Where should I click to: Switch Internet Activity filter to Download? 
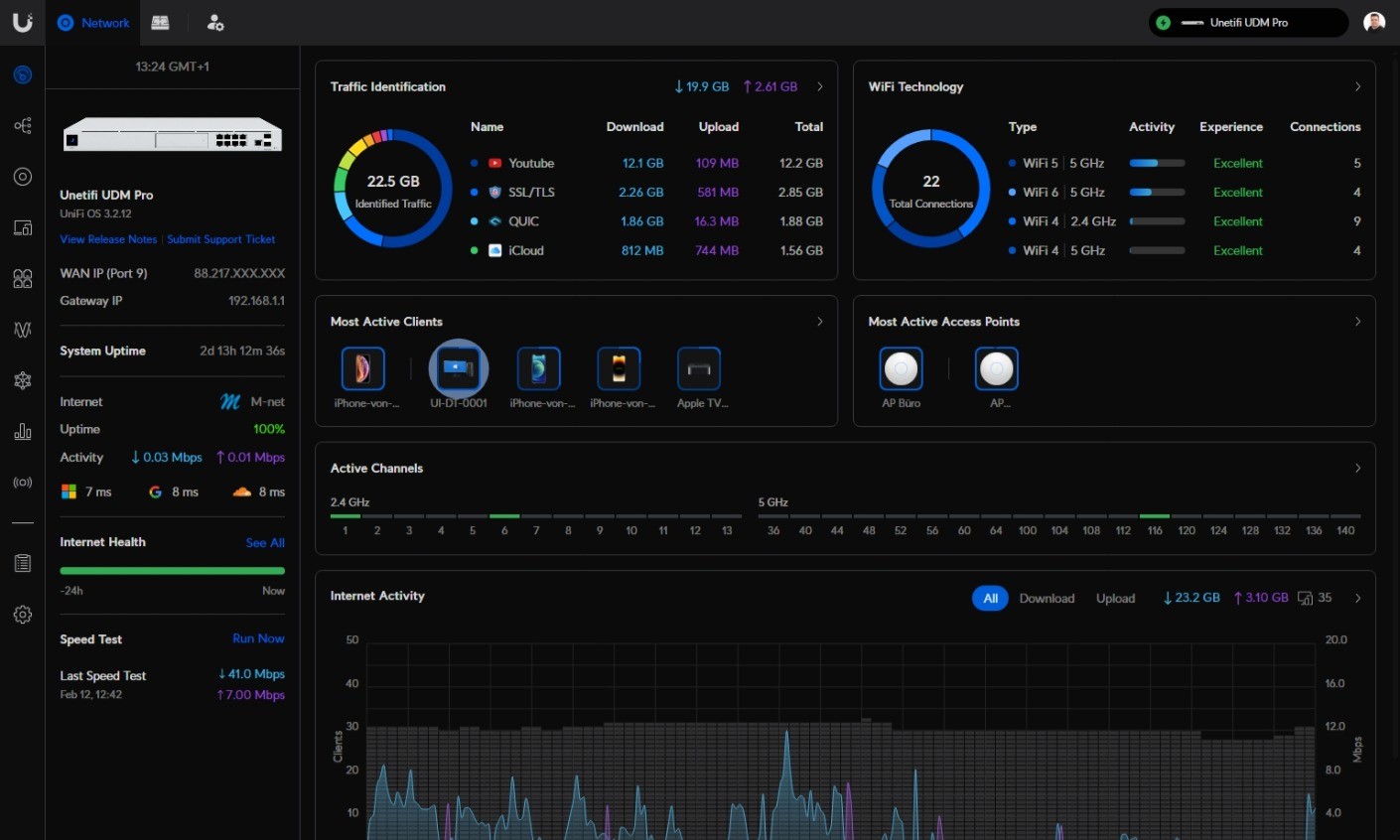click(1047, 599)
